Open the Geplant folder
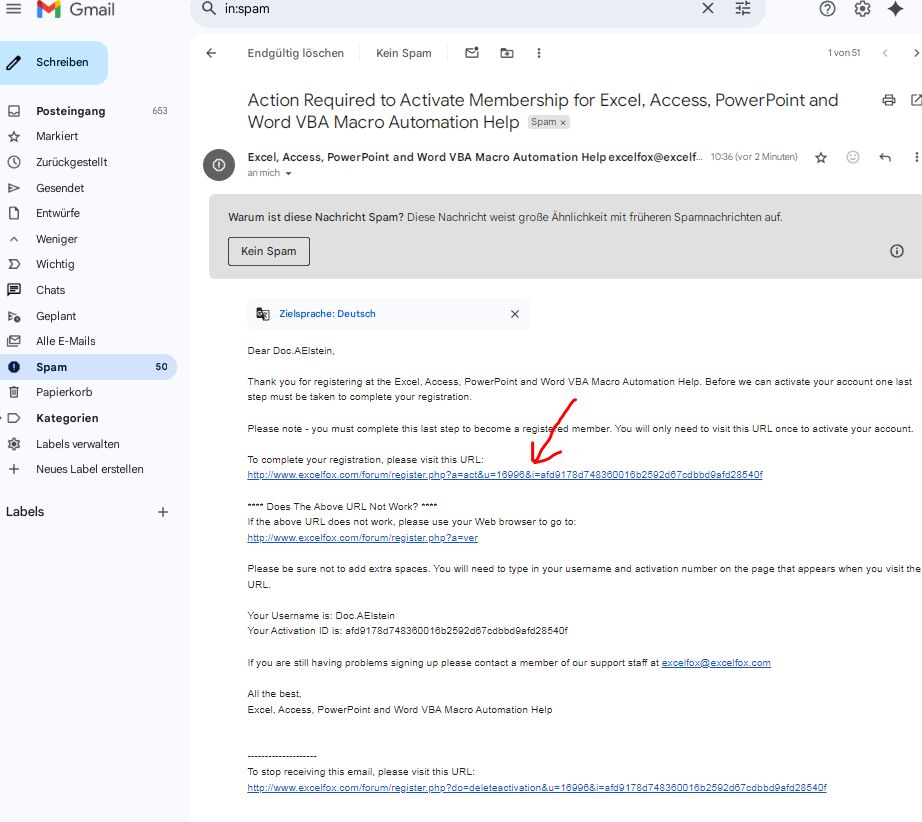This screenshot has width=922, height=822. (56, 316)
